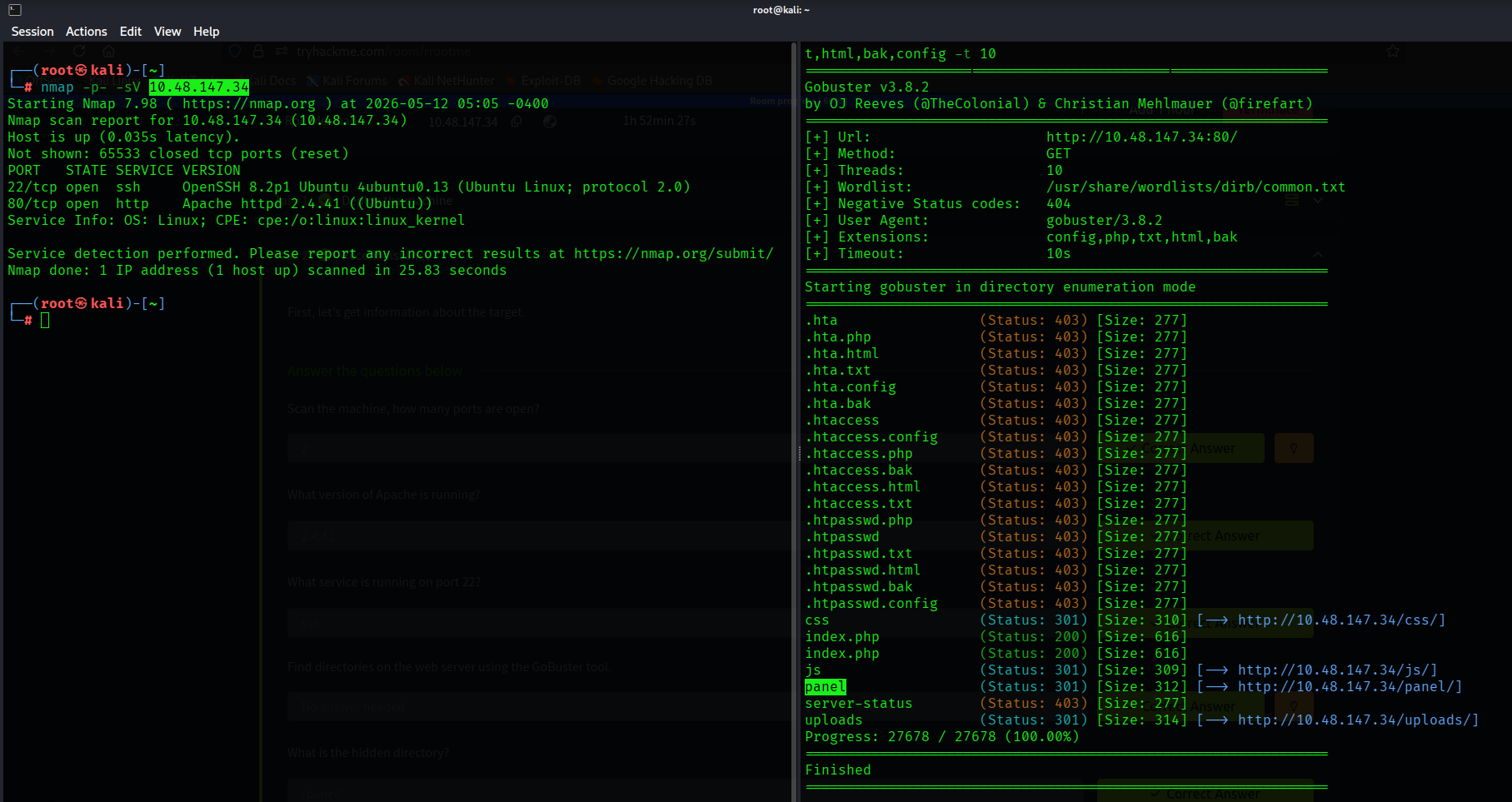Click the extensions value 'config,php,txt,html,bak'
The width and height of the screenshot is (1512, 802).
click(x=1142, y=237)
